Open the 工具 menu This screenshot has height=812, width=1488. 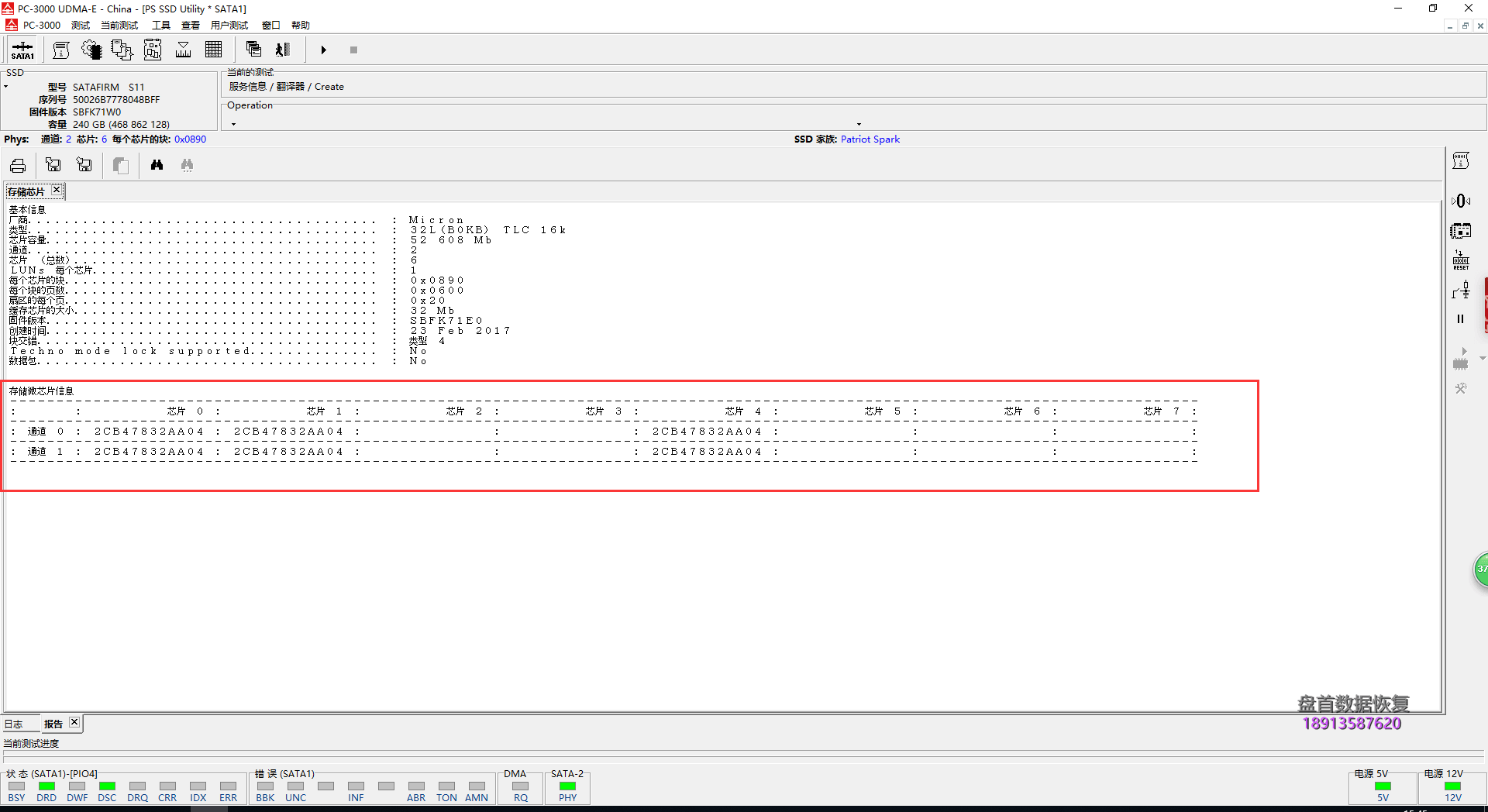point(161,25)
